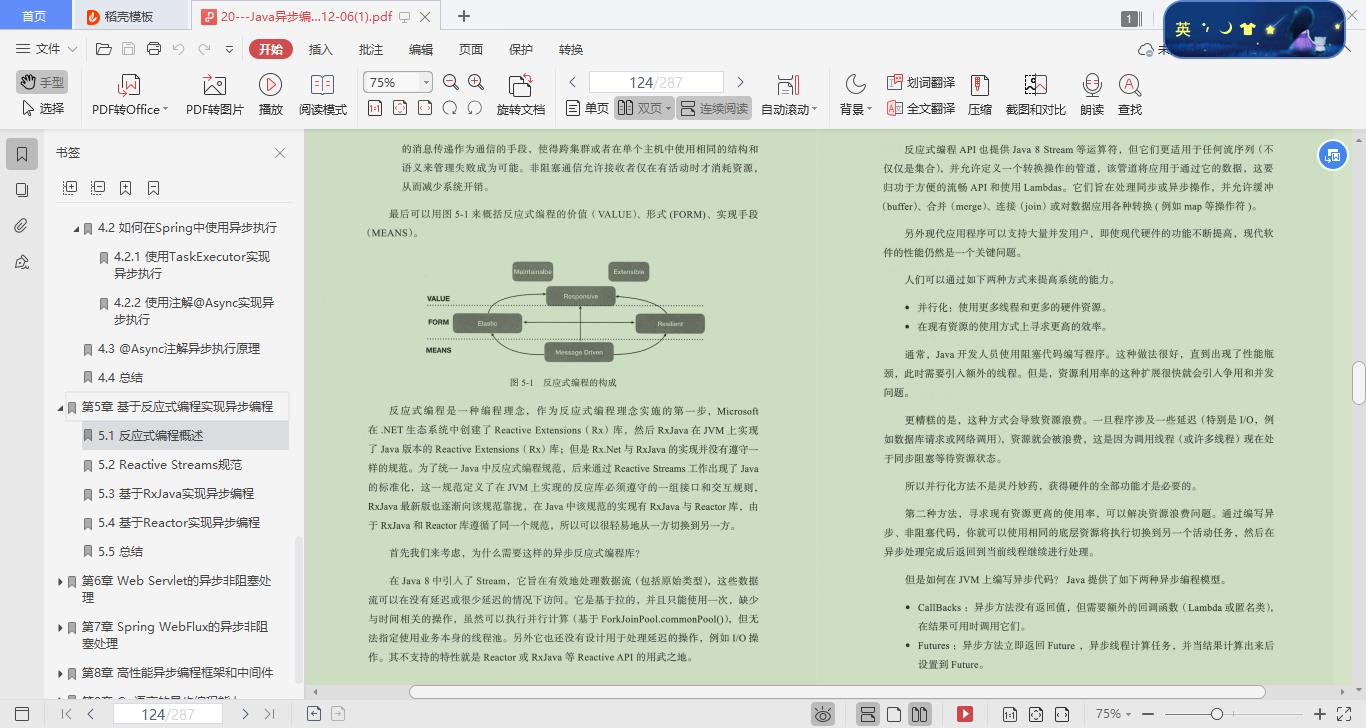The width and height of the screenshot is (1366, 728).
Task: Switch to the 批注 ribbon tab
Action: (370, 49)
